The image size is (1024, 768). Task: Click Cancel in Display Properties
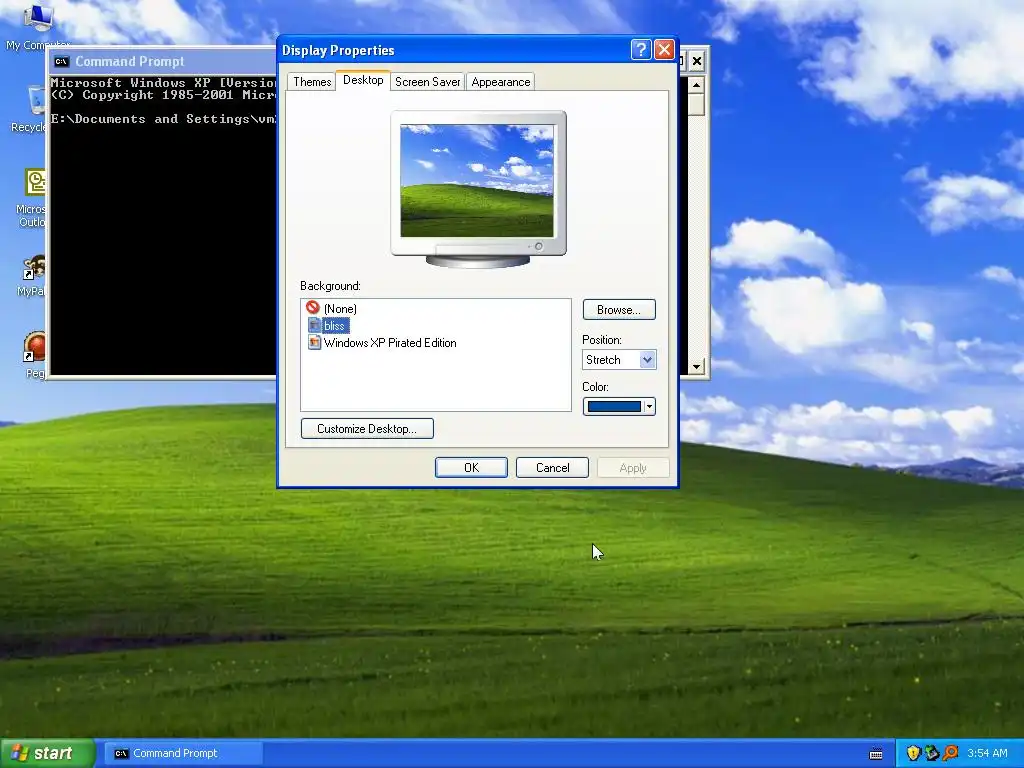click(552, 468)
